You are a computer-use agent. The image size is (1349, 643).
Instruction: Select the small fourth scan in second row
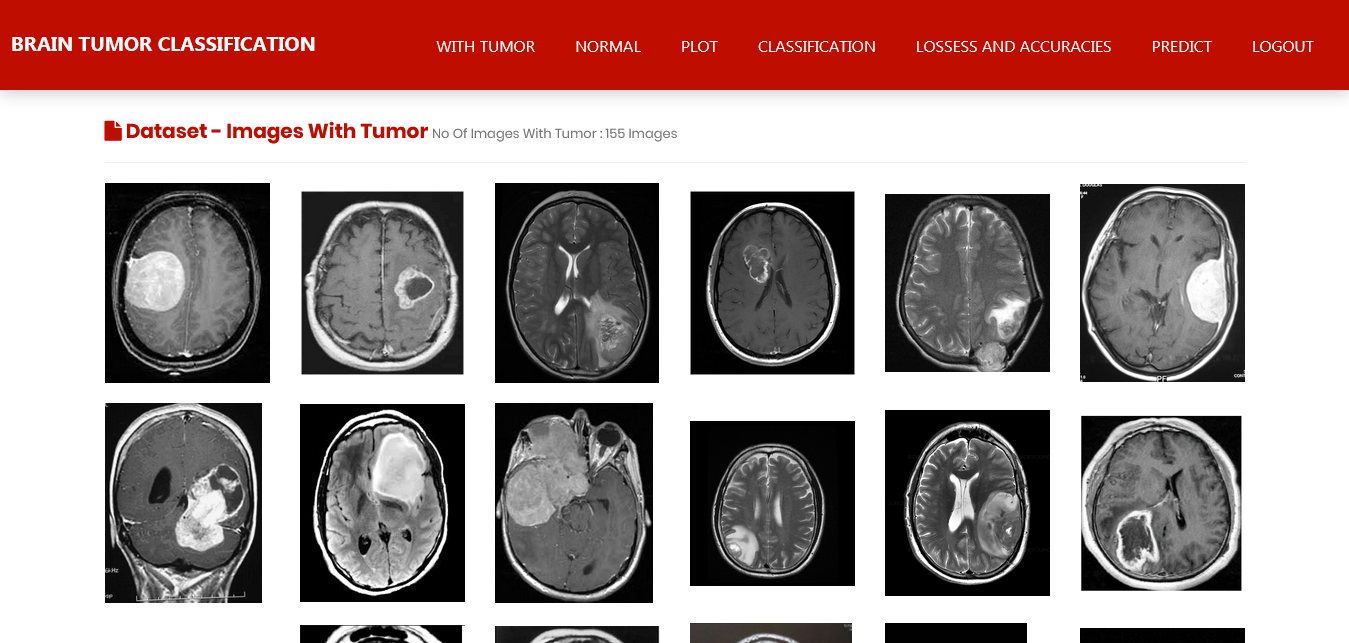[772, 503]
